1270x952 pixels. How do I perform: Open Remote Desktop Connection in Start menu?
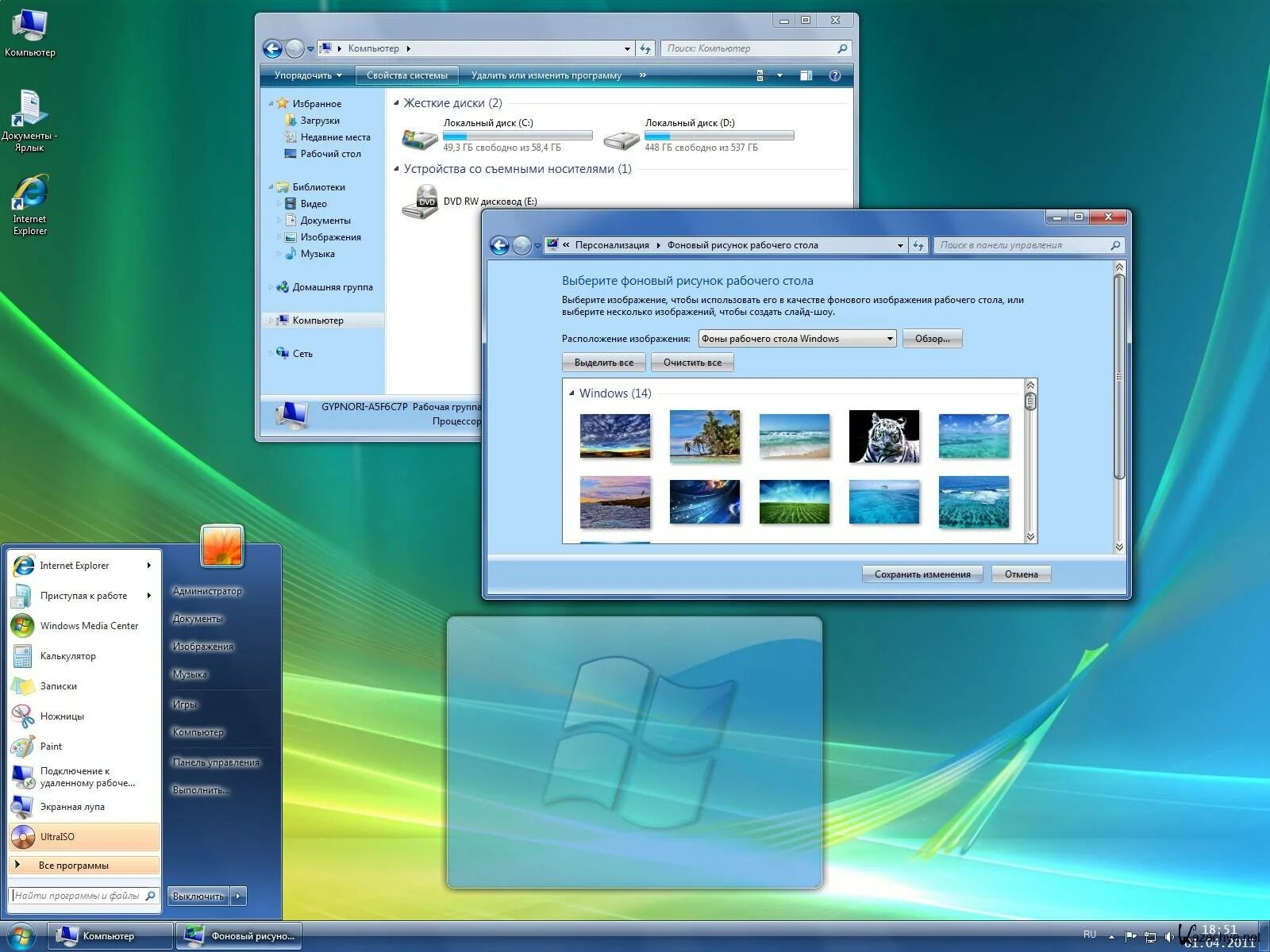pos(84,777)
